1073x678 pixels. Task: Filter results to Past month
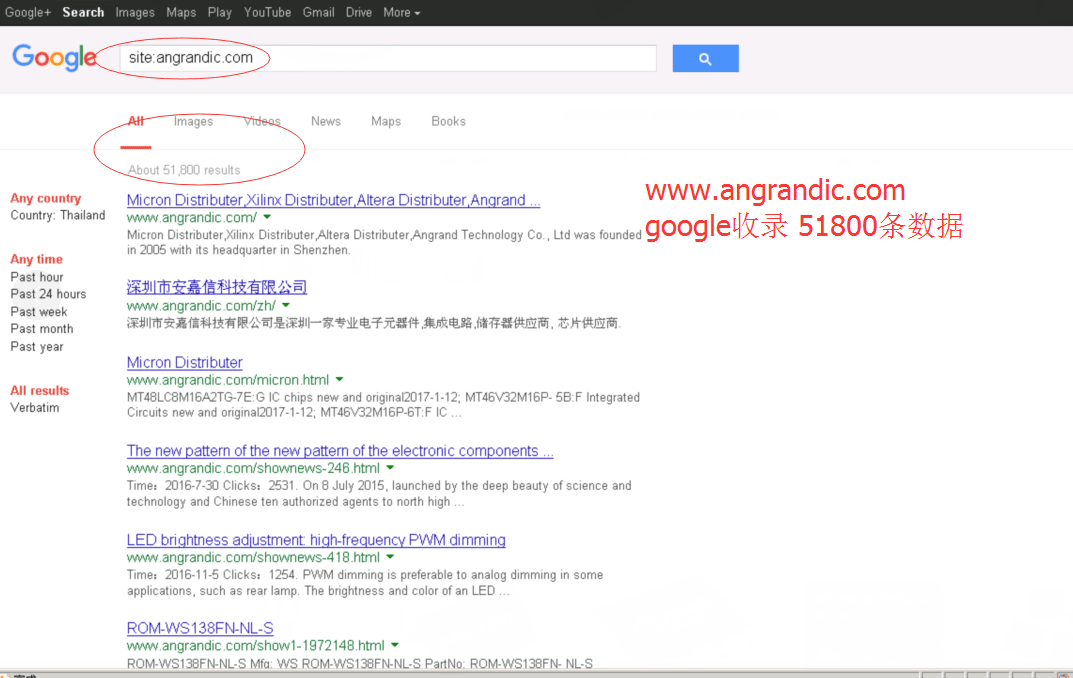pyautogui.click(x=42, y=329)
